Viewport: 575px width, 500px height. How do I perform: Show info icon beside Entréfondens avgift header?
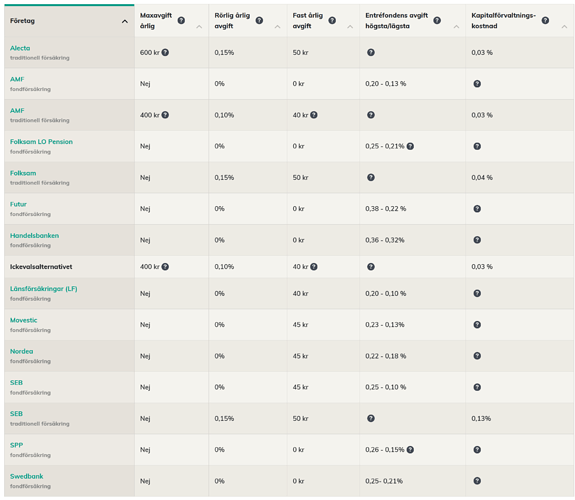point(437,21)
